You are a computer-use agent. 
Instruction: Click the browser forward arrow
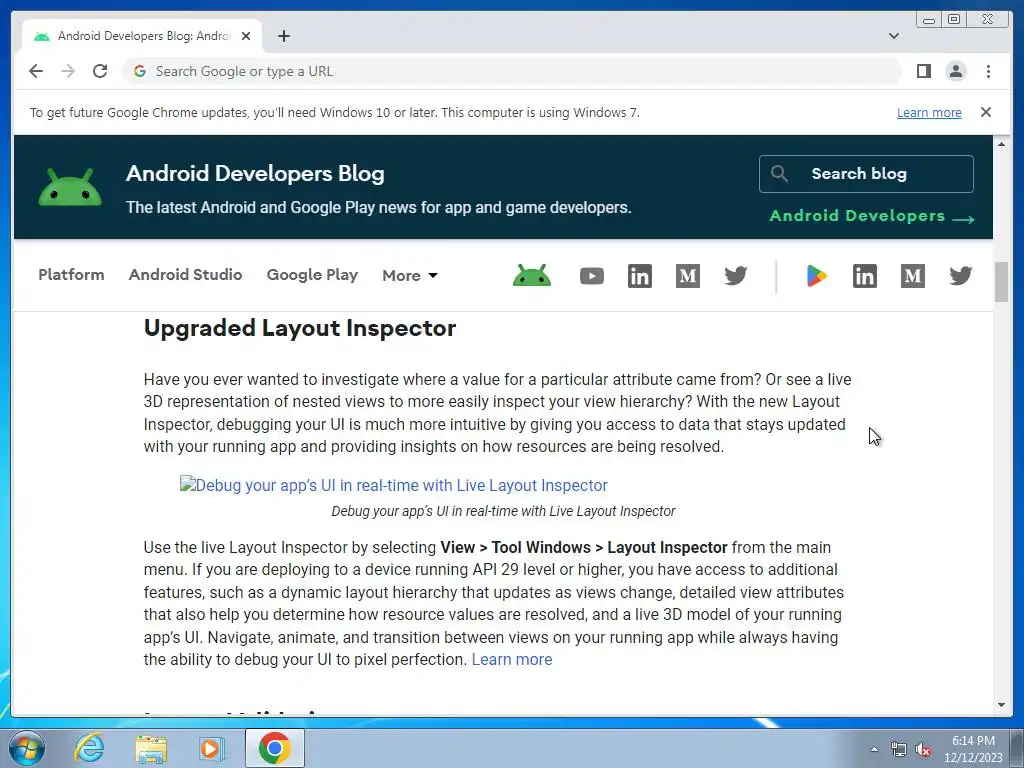click(x=68, y=71)
